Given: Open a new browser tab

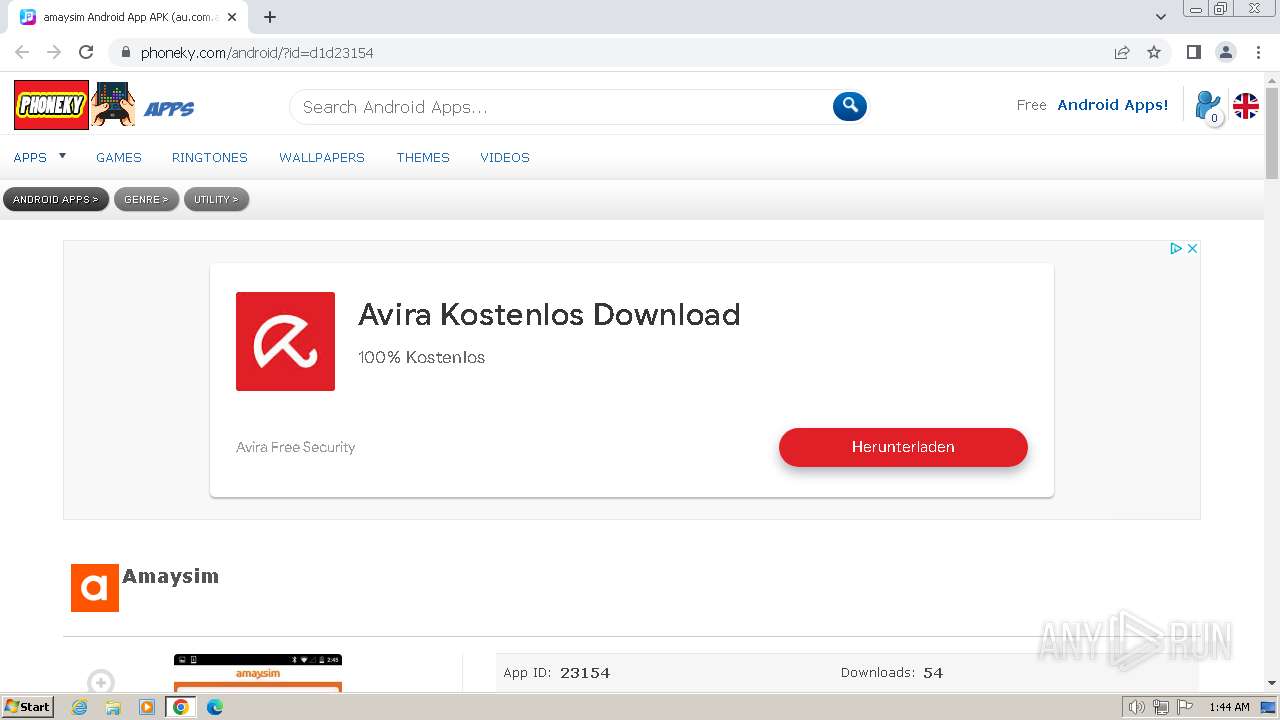Looking at the screenshot, I should pos(270,17).
